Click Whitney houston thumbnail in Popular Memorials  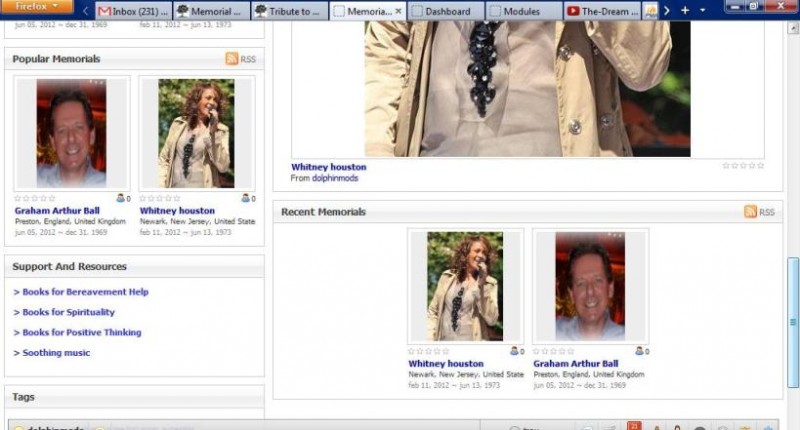pos(196,133)
